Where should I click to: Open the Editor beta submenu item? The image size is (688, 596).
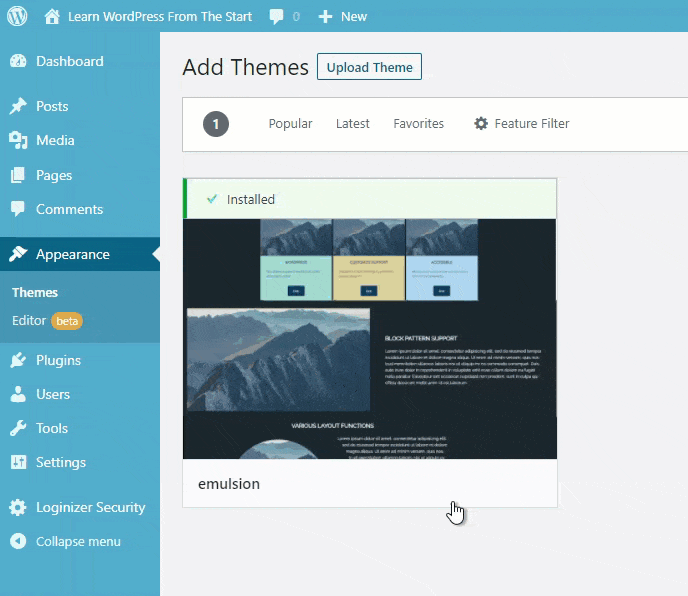point(47,321)
